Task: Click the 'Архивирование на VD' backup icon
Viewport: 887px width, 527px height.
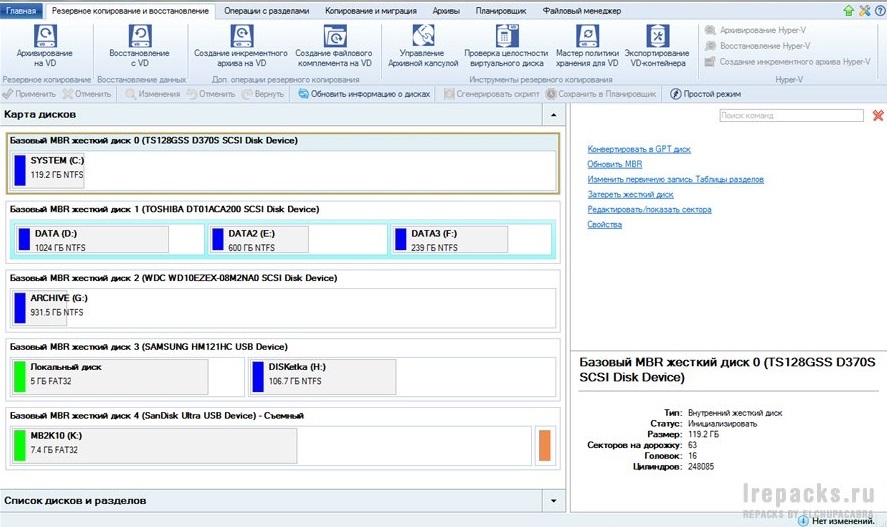Action: point(45,37)
